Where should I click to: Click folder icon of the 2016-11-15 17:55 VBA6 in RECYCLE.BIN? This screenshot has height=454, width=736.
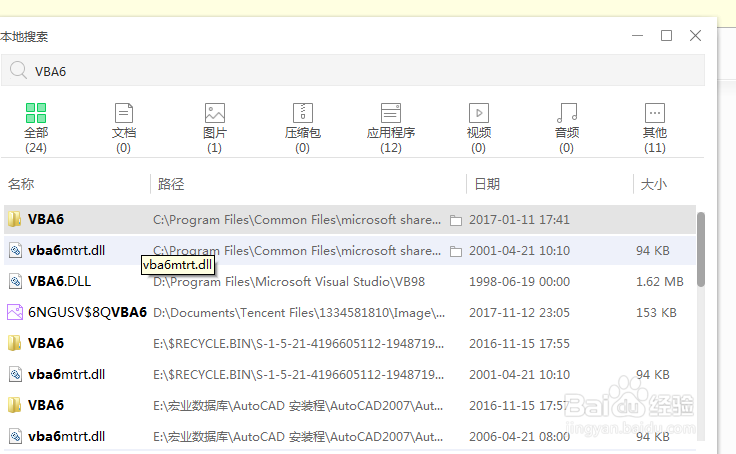pyautogui.click(x=15, y=343)
